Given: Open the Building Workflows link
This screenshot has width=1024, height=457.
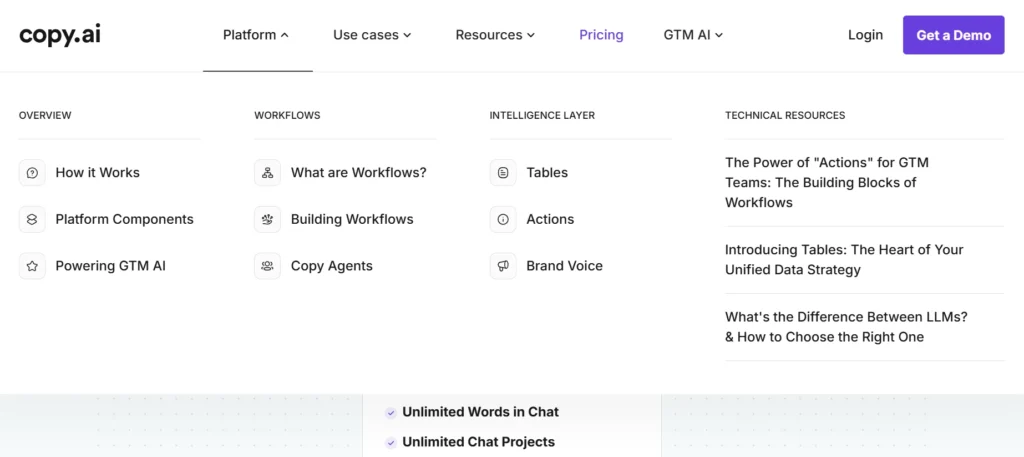Looking at the screenshot, I should [x=352, y=219].
